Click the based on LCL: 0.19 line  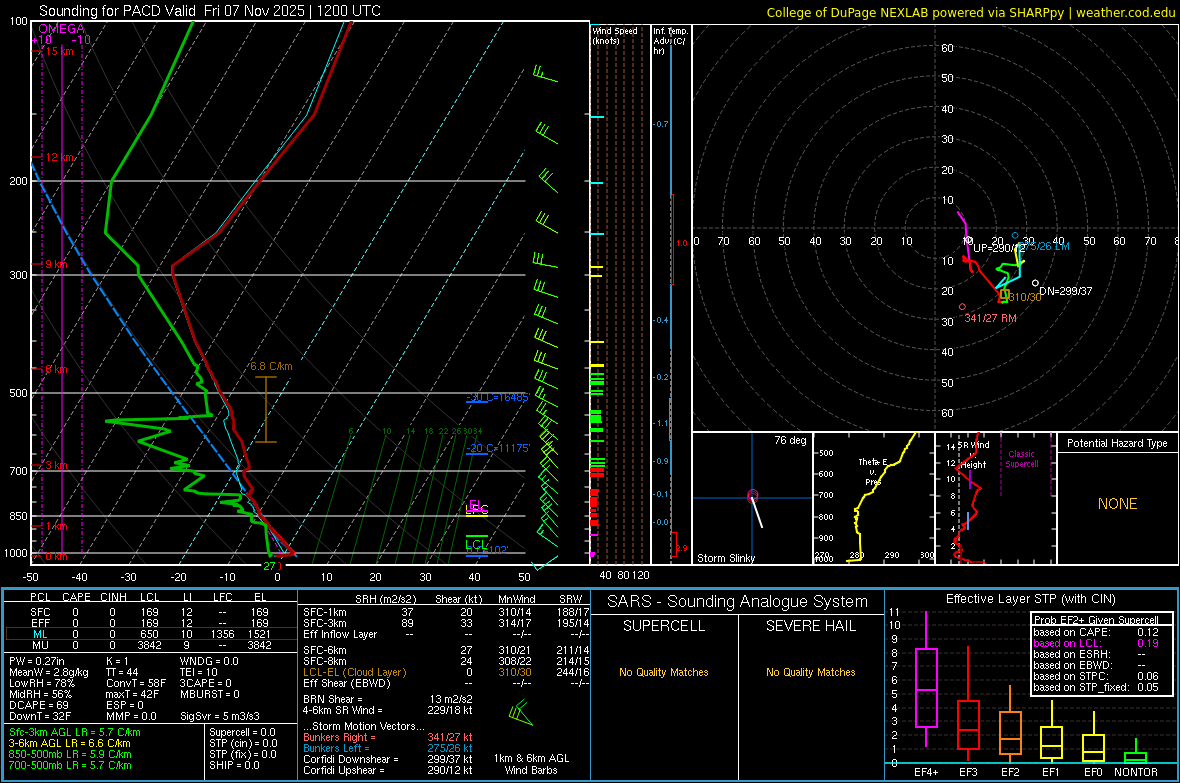tap(1096, 643)
